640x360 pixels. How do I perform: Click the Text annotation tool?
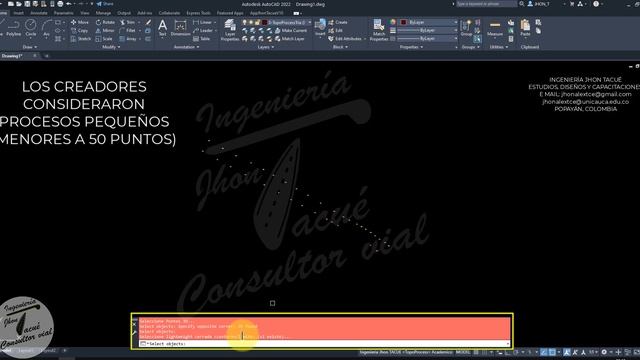pos(162,28)
